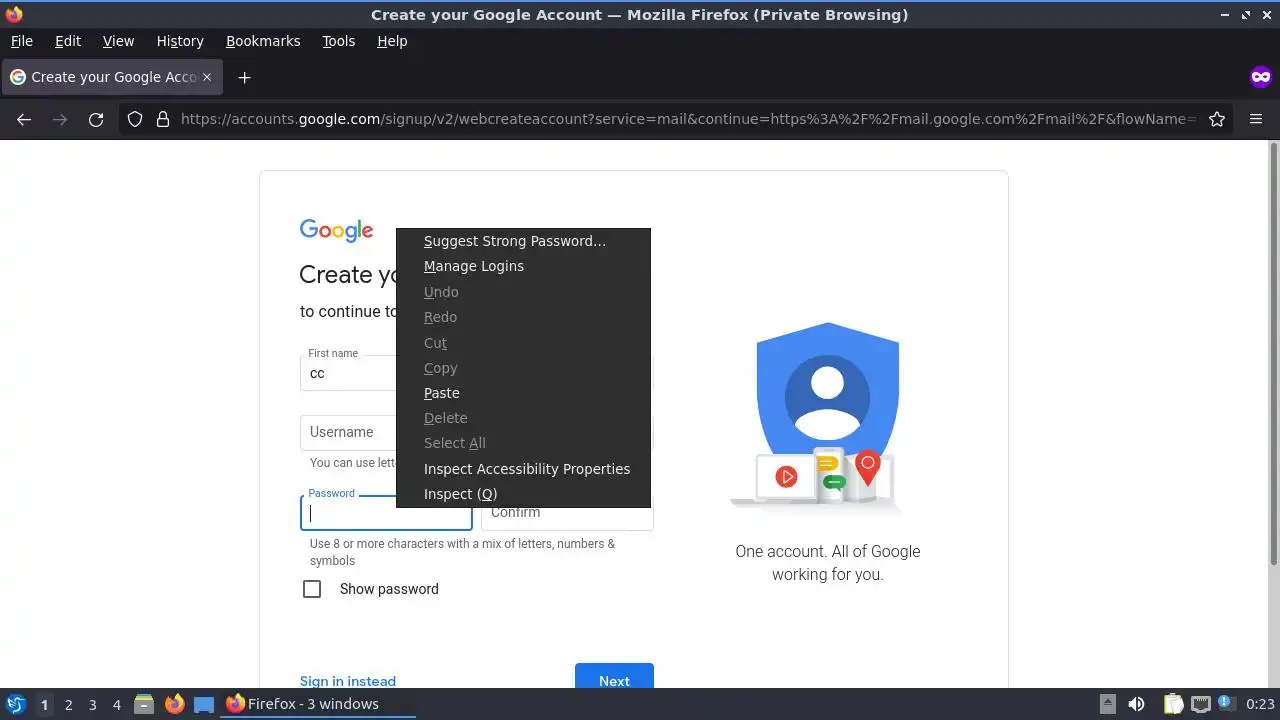Click the Username input field
The width and height of the screenshot is (1280, 720).
click(x=348, y=432)
